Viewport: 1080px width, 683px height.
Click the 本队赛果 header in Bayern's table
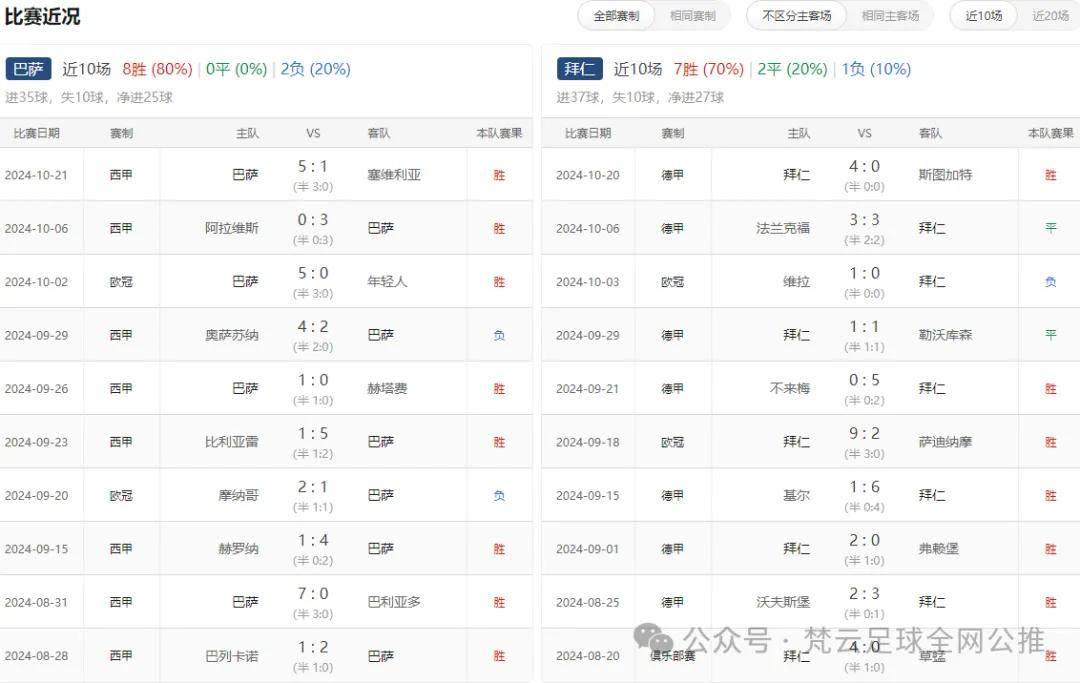point(1050,132)
